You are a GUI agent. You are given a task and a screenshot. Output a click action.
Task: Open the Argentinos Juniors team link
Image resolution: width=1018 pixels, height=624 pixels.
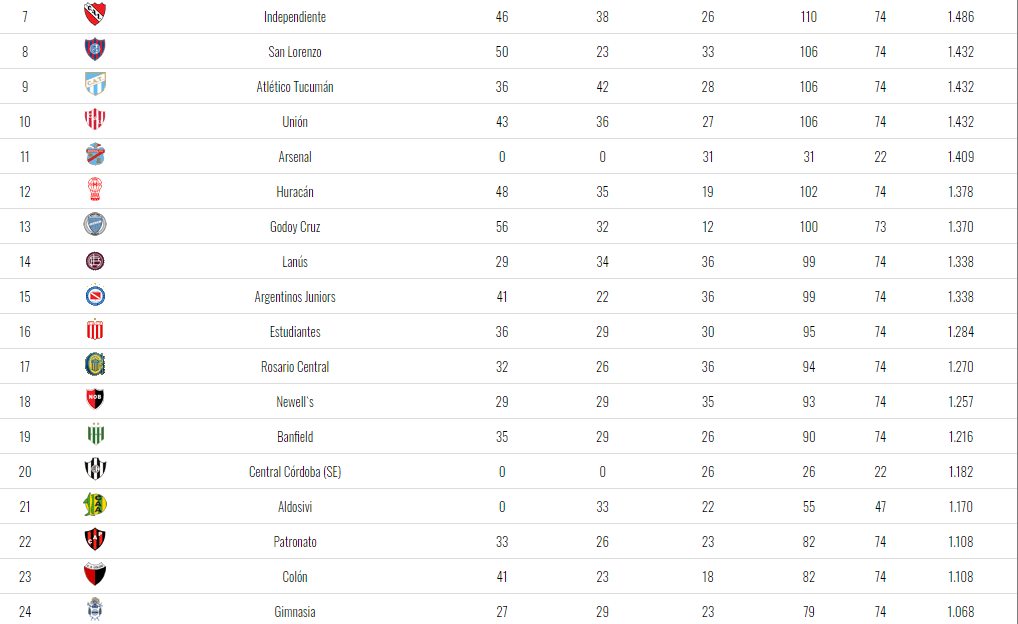(x=295, y=297)
